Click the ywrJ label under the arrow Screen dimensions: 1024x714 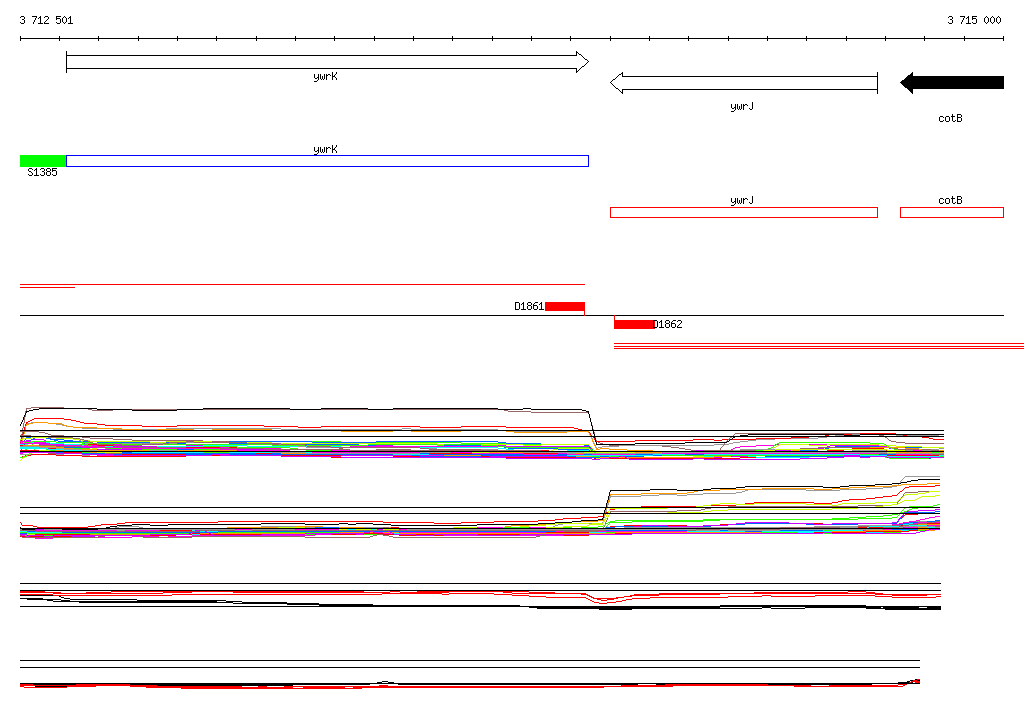tap(742, 106)
